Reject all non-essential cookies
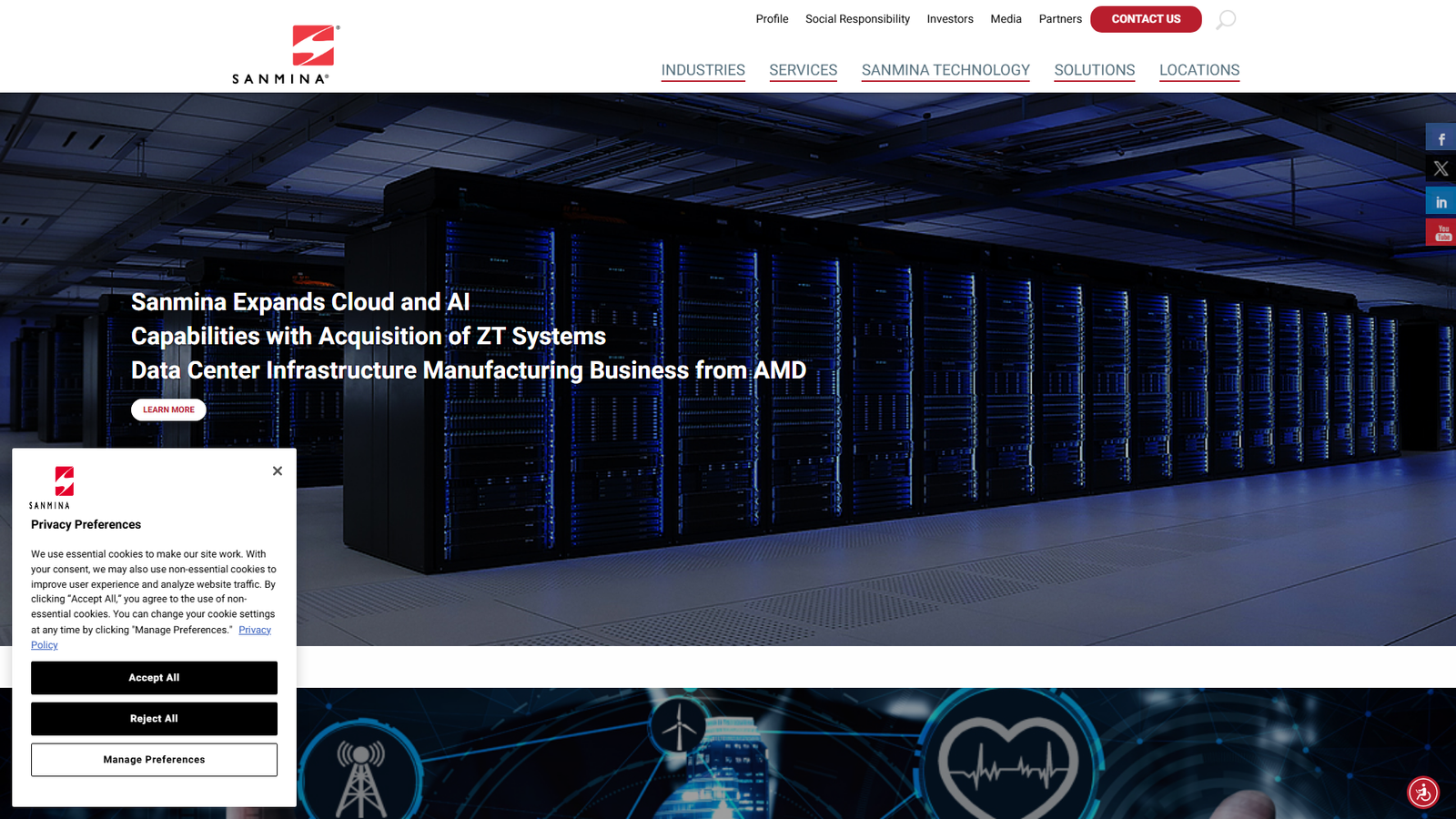Viewport: 1456px width, 819px height. [x=154, y=719]
